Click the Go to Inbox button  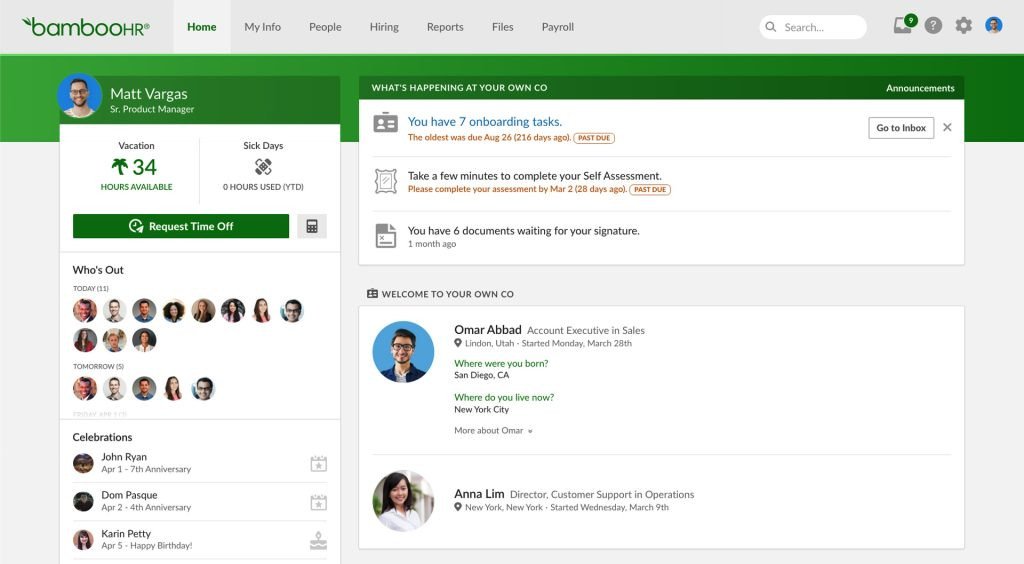click(901, 128)
